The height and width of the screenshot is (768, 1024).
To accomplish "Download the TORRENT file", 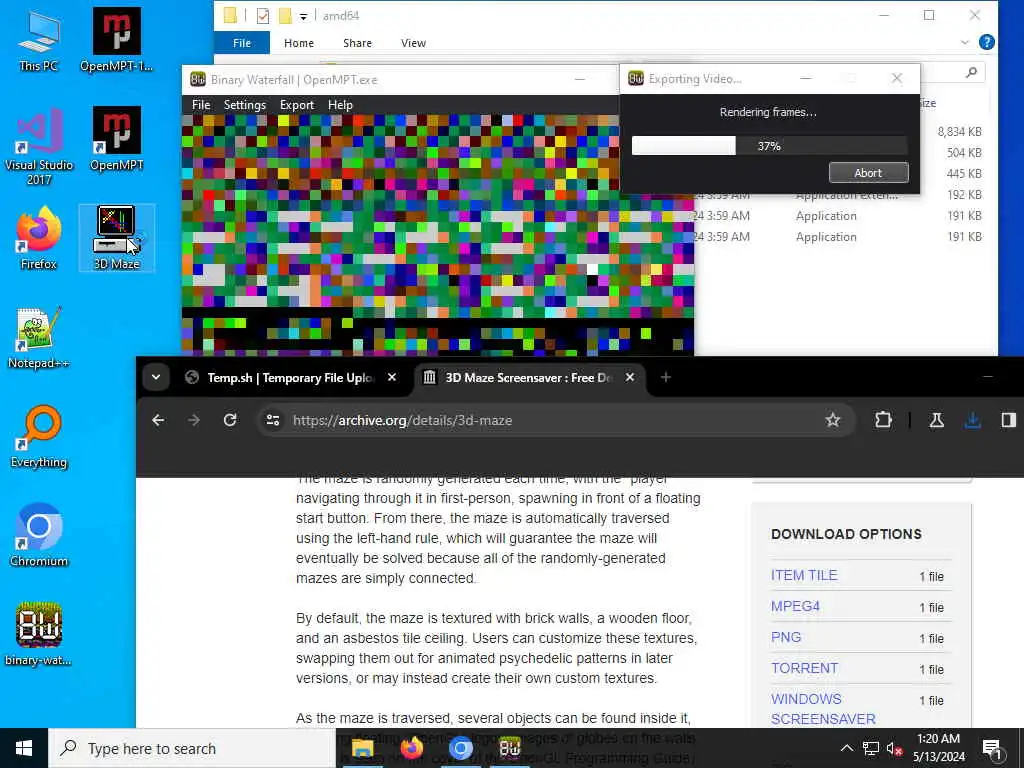I will click(x=804, y=667).
